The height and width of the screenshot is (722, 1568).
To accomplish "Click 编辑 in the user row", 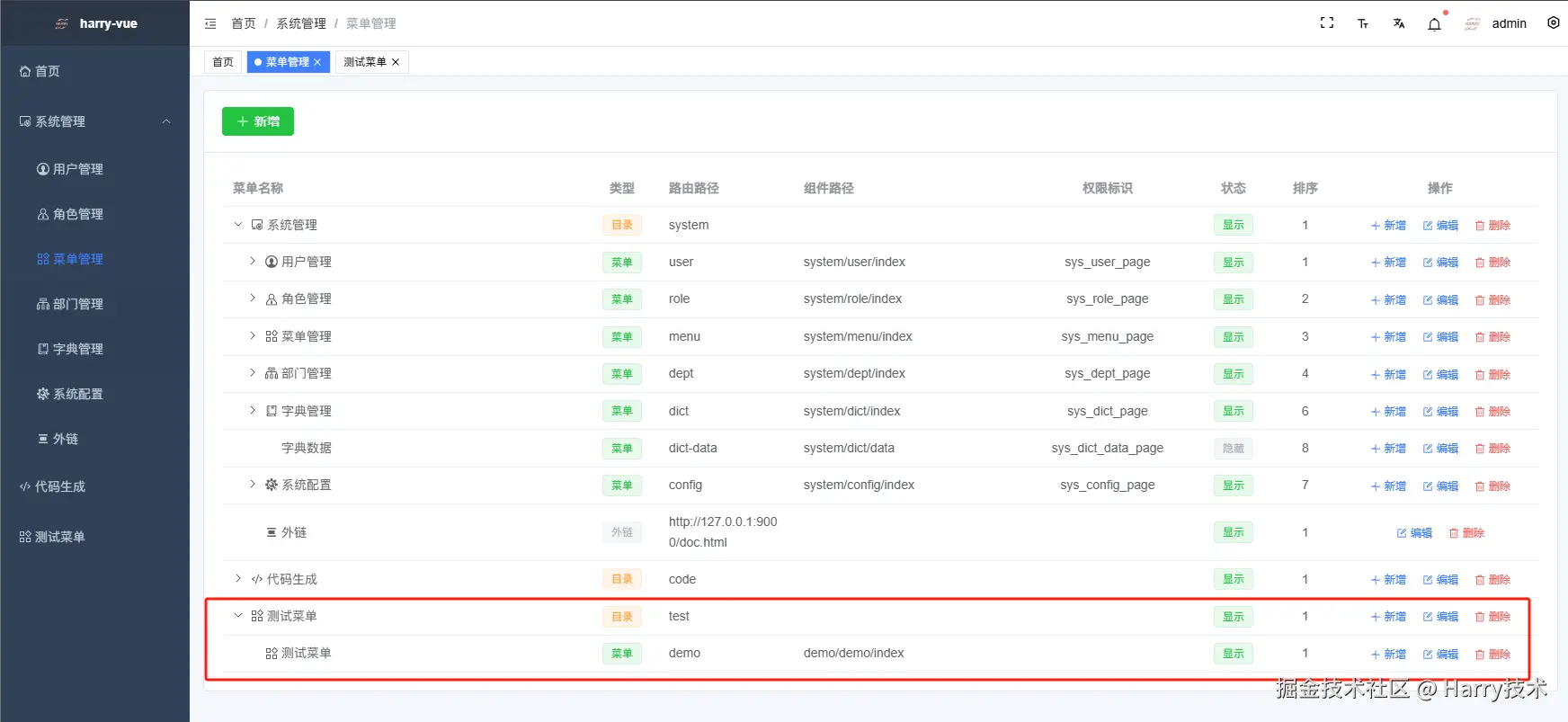I will click(x=1440, y=263).
